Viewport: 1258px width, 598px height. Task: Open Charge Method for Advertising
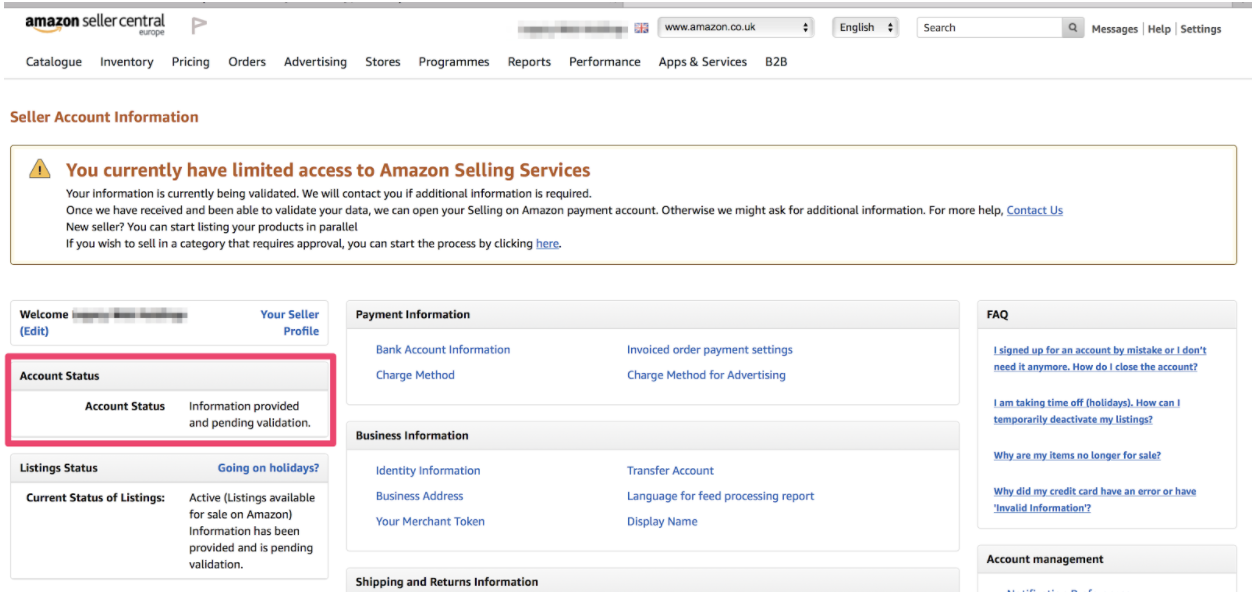tap(706, 375)
